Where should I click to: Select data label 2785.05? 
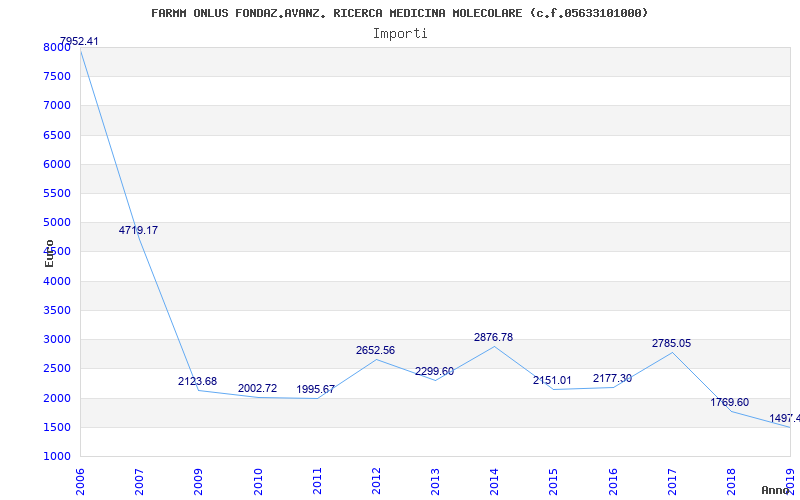pyautogui.click(x=671, y=343)
